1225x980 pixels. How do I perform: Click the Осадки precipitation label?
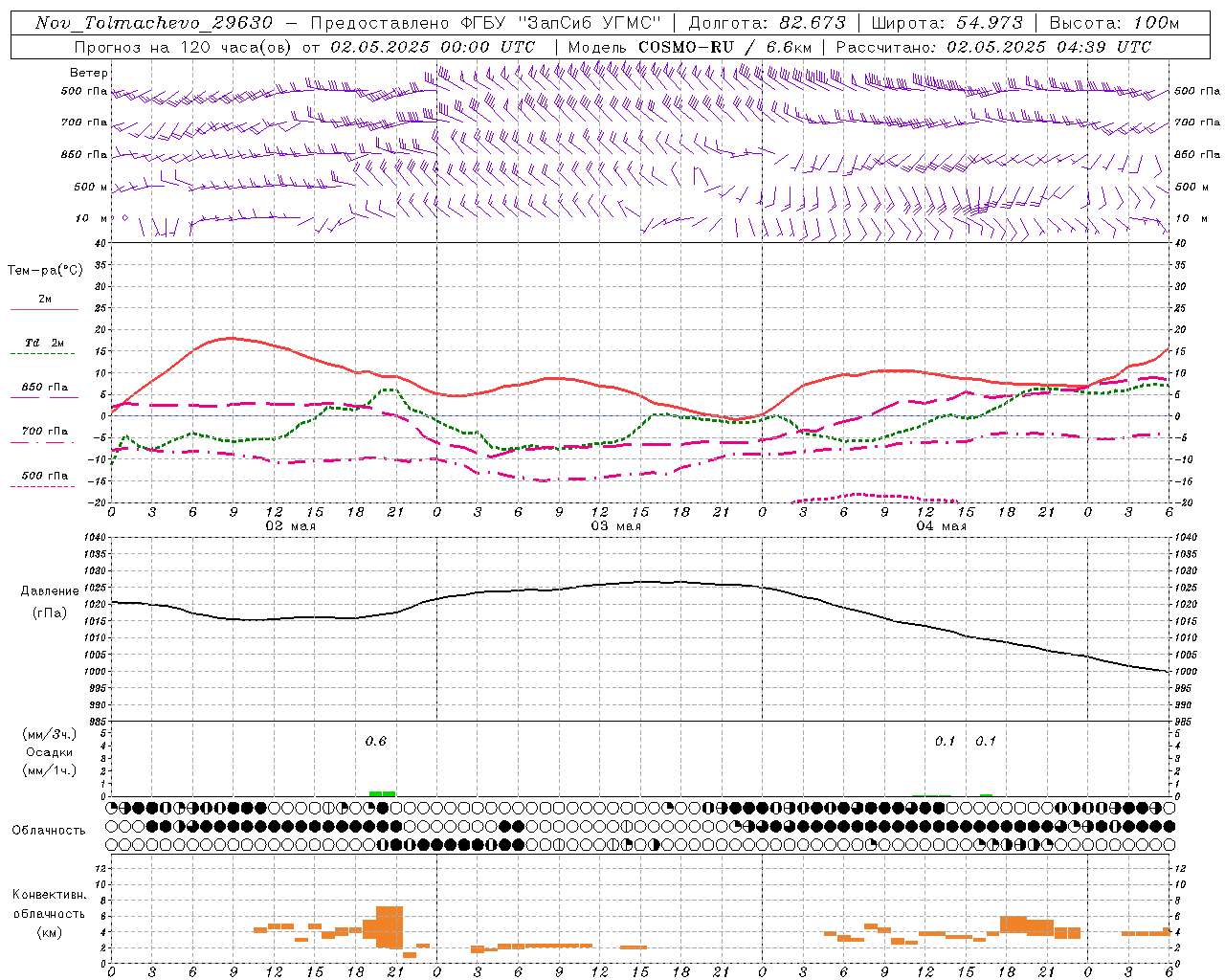[x=50, y=752]
